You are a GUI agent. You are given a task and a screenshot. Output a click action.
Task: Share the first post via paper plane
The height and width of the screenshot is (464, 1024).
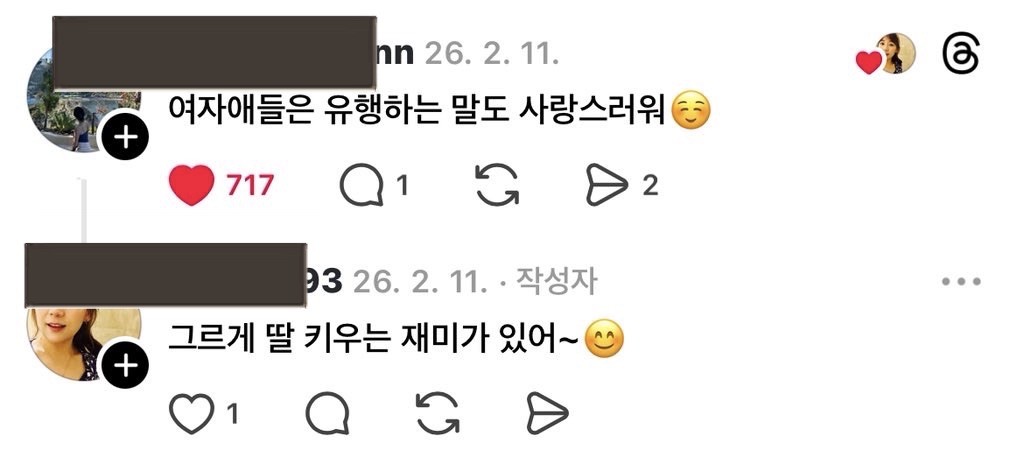tap(607, 186)
